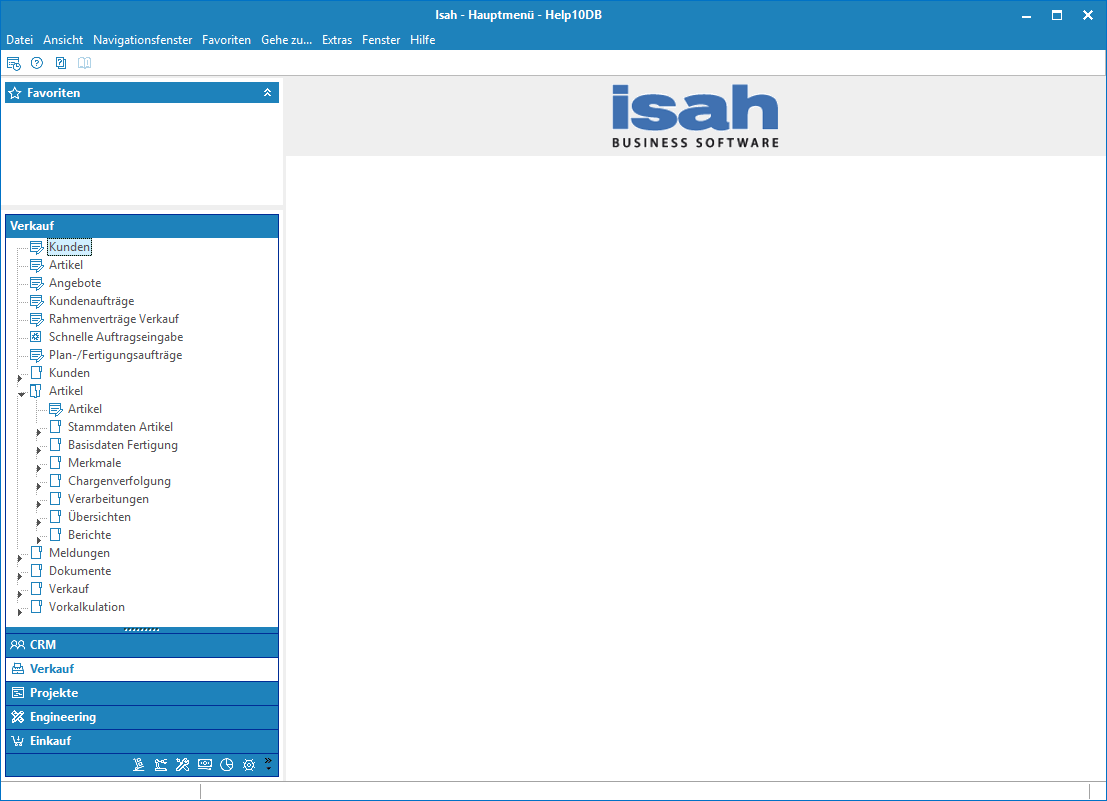Click the open book toolbar icon
The height and width of the screenshot is (801, 1107).
(84, 64)
